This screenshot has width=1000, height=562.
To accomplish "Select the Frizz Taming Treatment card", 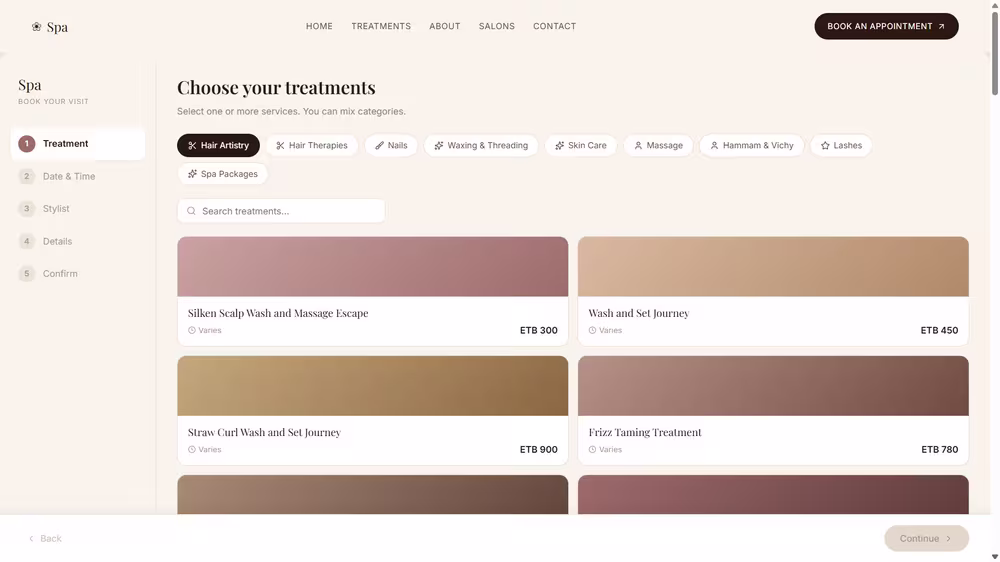I will (x=773, y=411).
